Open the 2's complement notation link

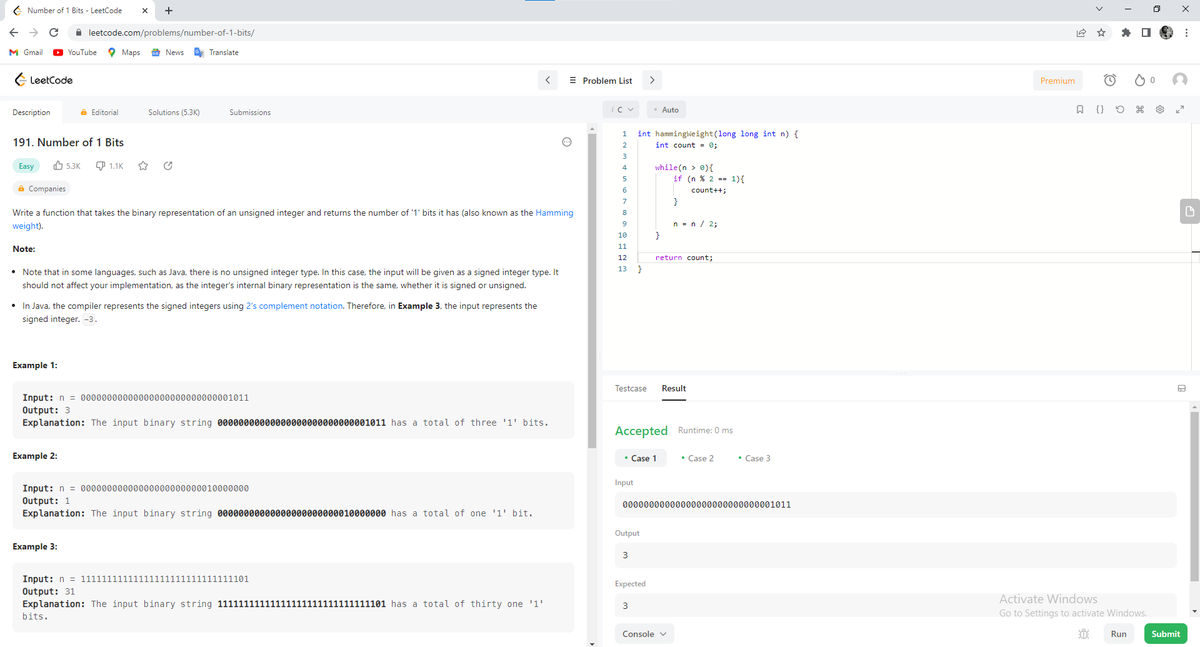point(295,305)
